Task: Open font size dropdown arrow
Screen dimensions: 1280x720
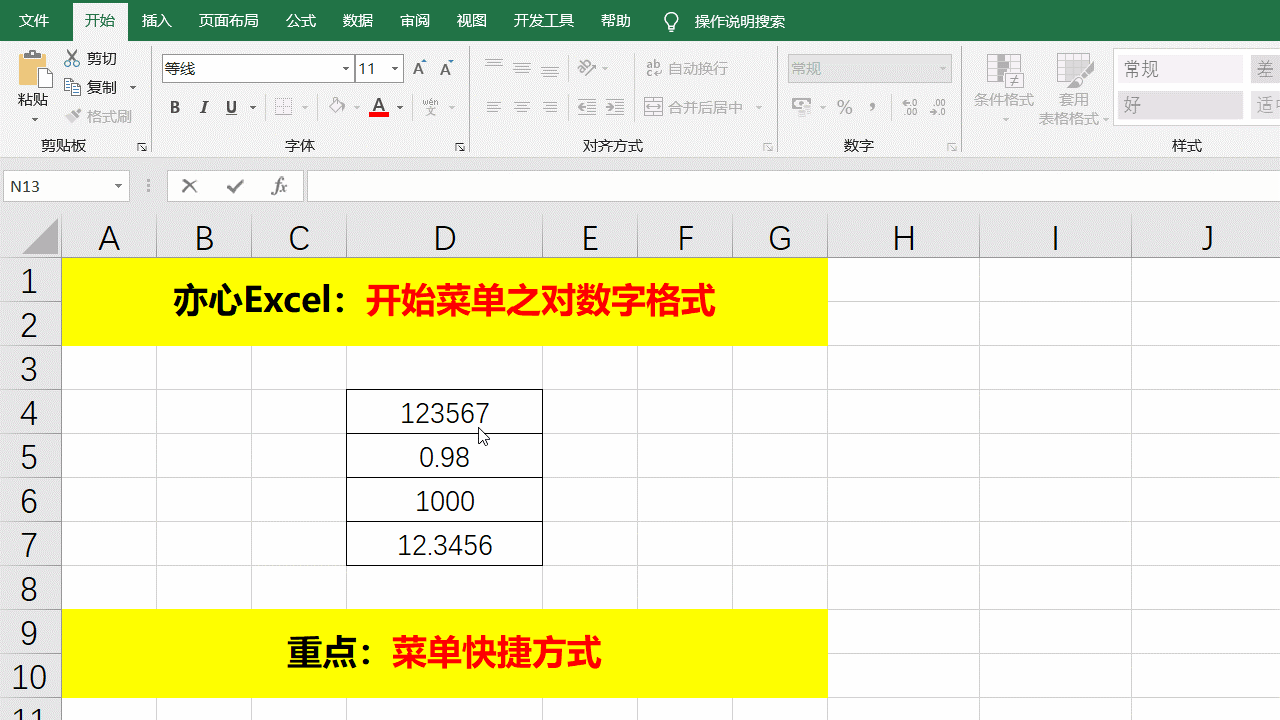Action: tap(395, 69)
